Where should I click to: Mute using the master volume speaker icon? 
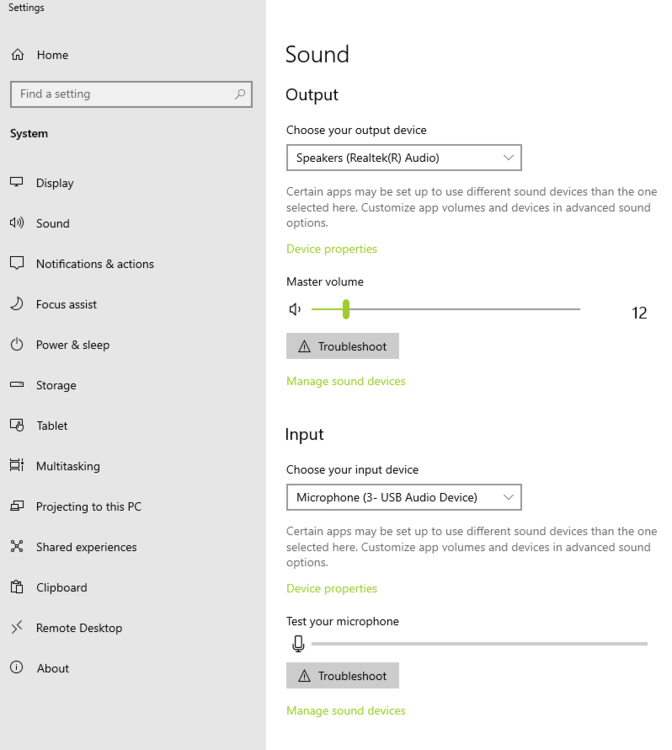[x=295, y=310]
